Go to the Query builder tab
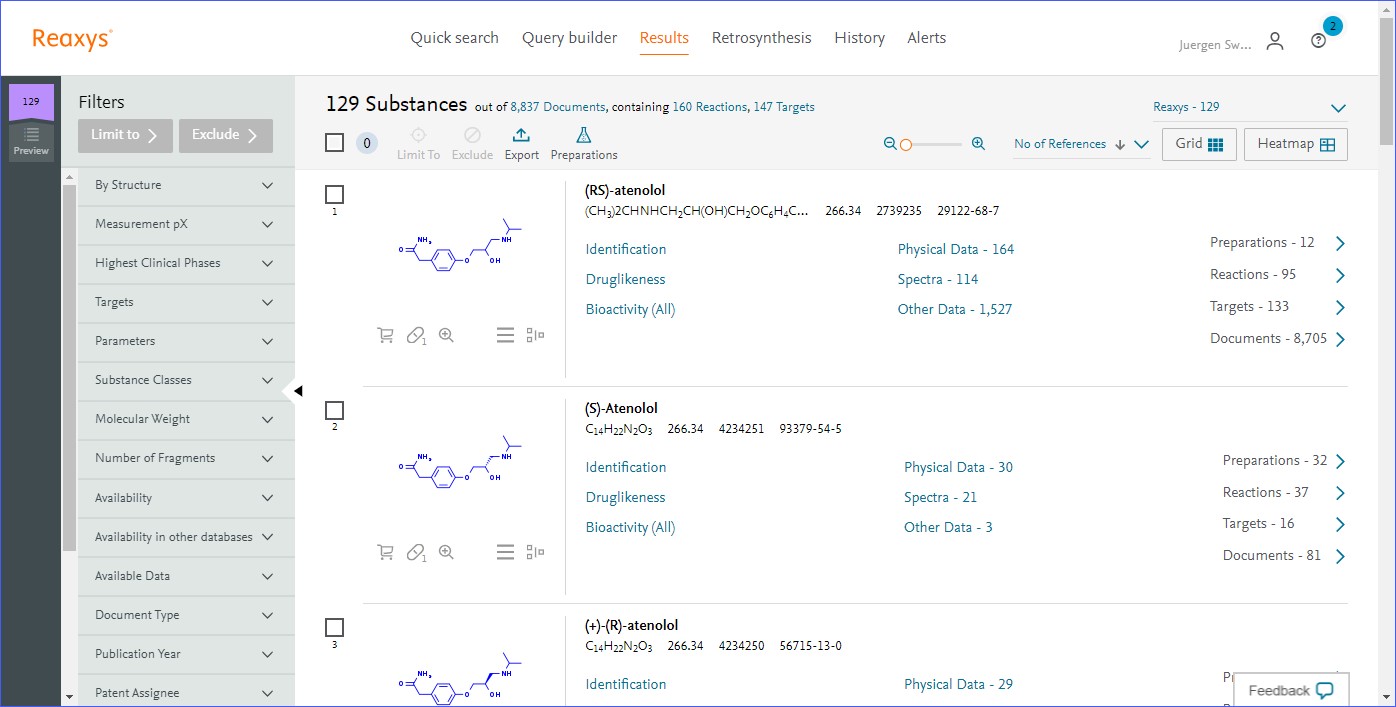 [x=569, y=38]
